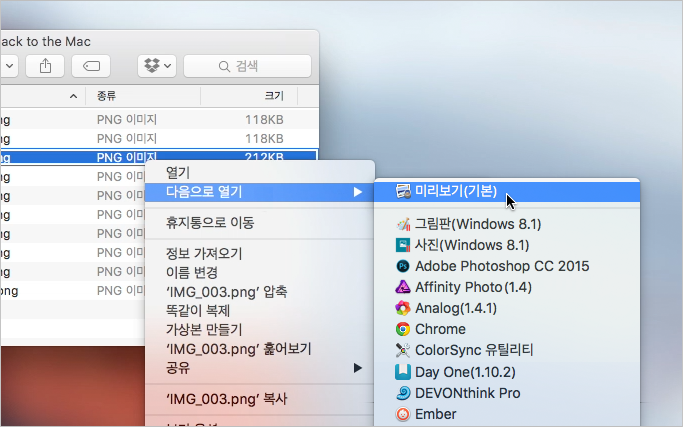The width and height of the screenshot is (683, 427).
Task: Open with 그림판(Windows 8.1) icon
Action: pos(403,224)
